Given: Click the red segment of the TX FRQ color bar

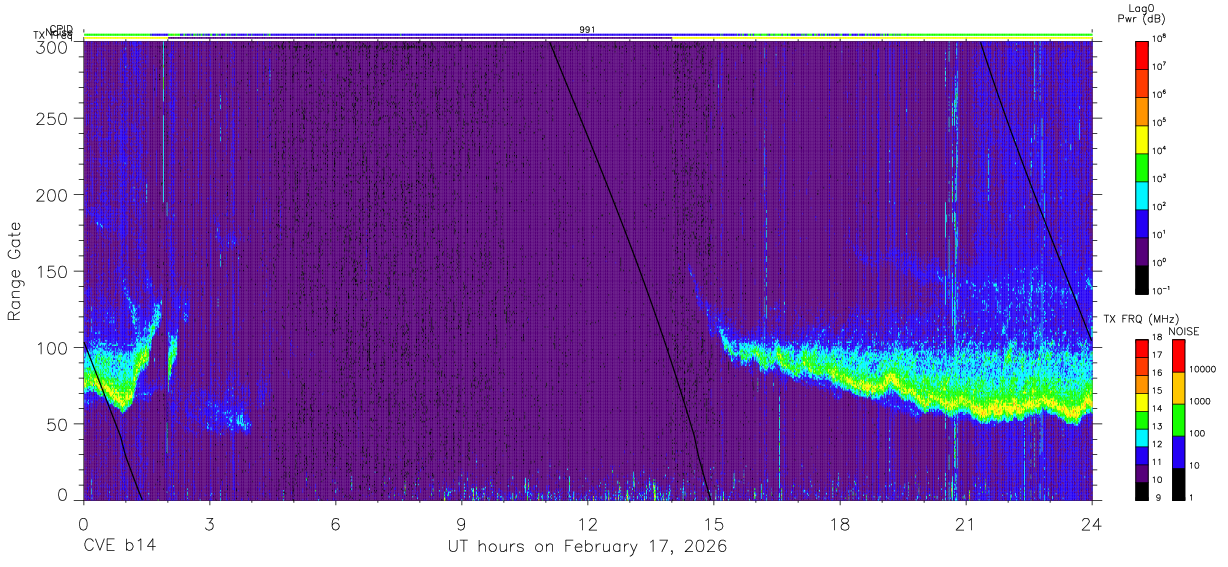Looking at the screenshot, I should (1142, 349).
